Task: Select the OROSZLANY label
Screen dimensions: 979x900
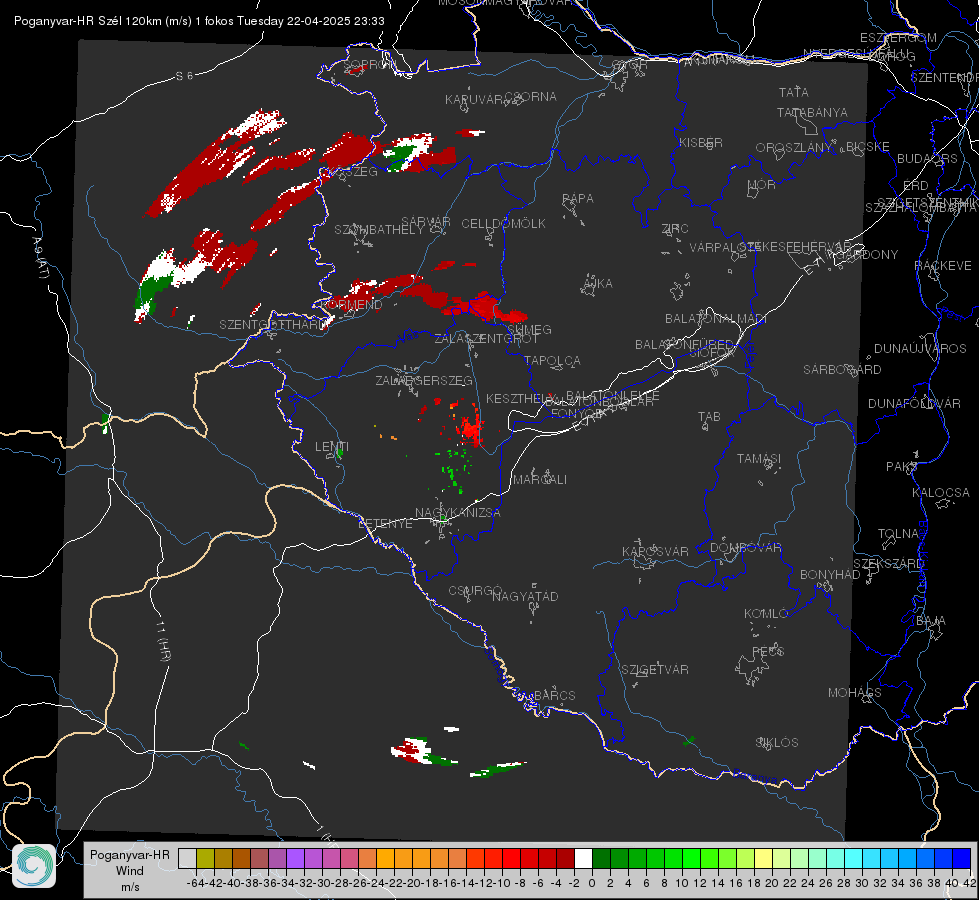Action: 794,148
